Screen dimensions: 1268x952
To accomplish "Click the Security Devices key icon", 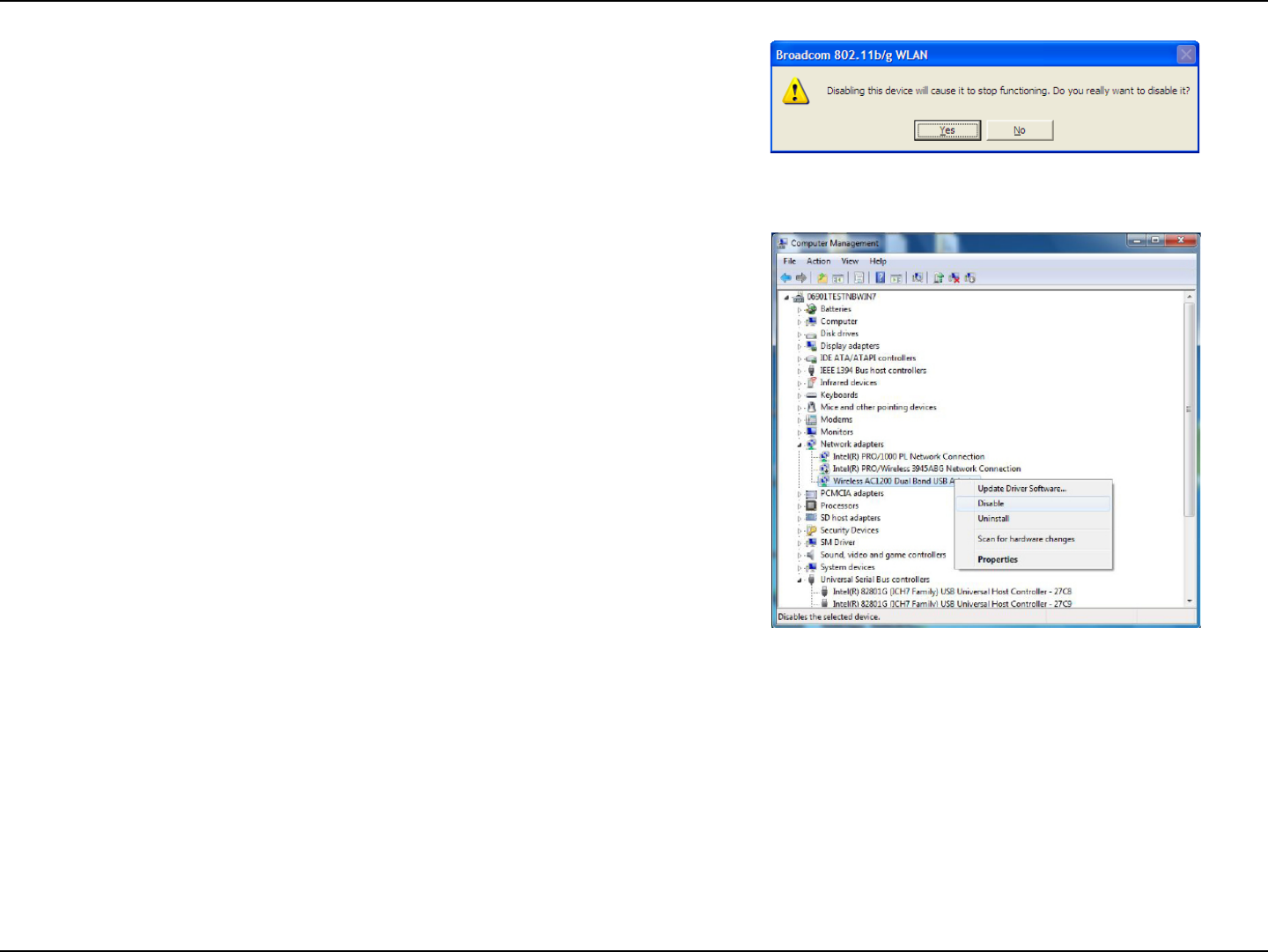I will pos(811,530).
